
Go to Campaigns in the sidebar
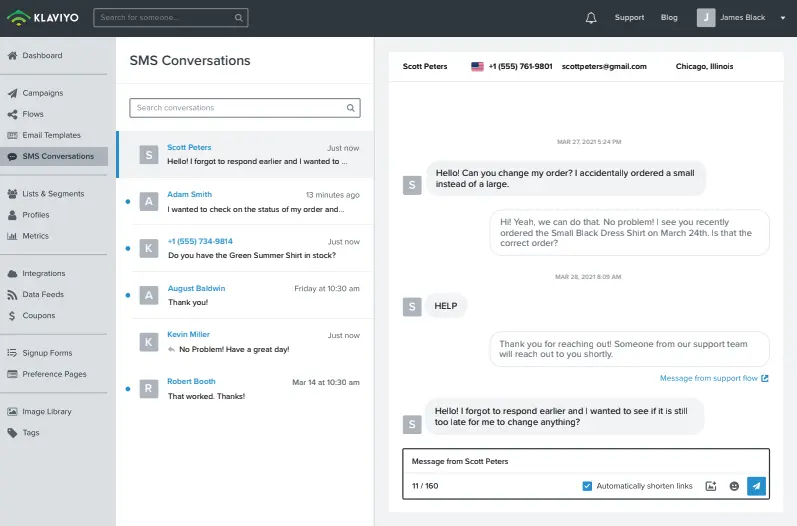click(x=42, y=93)
